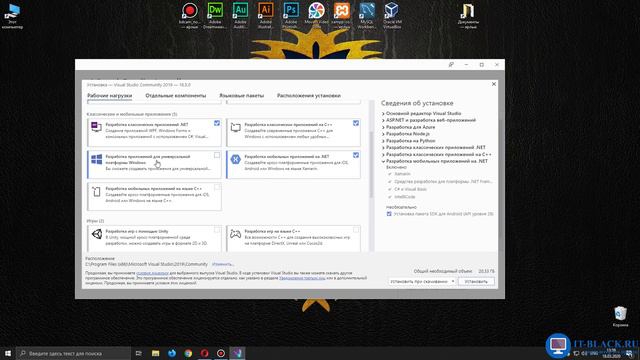Image resolution: width=640 pixels, height=360 pixels.
Task: Open the Bandicam recorder desktop shortcut
Action: 189,15
